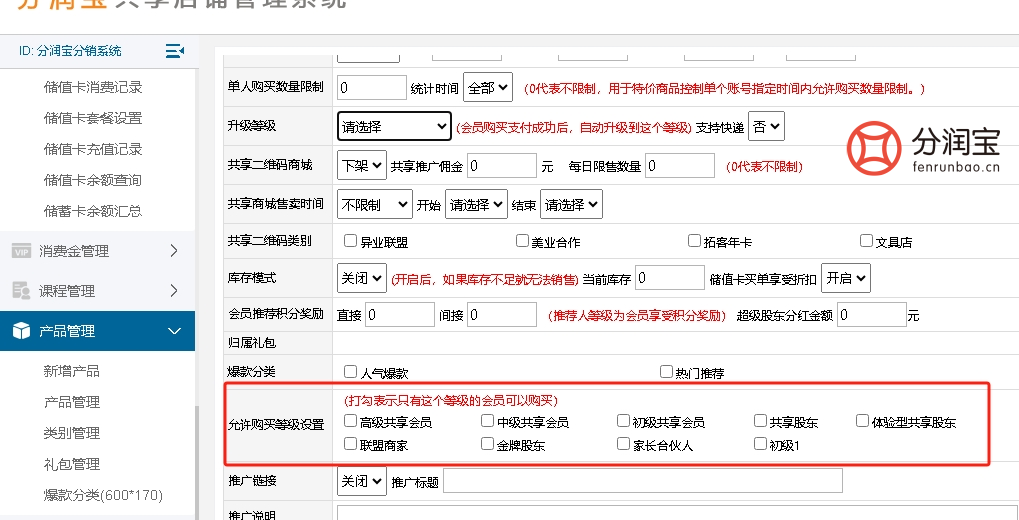Click 直接 积分奖励 input field
Screen dimensions: 1019x520
click(400, 315)
